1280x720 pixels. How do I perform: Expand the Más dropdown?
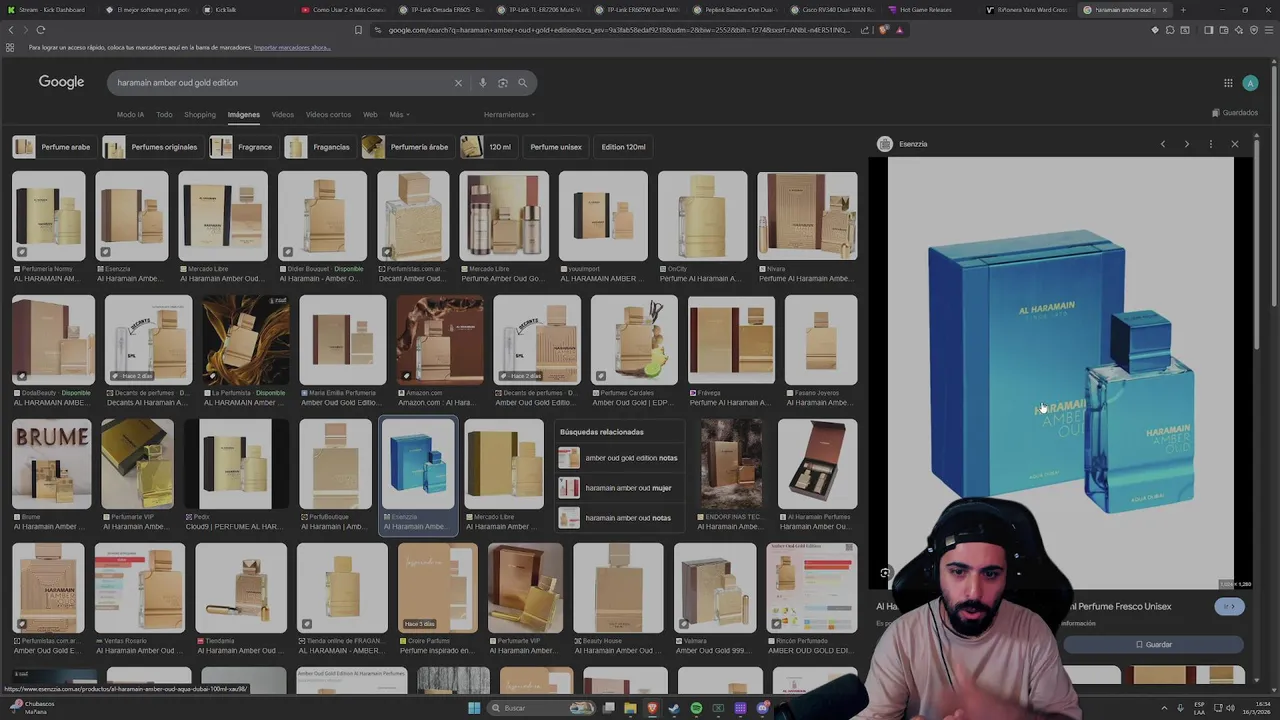[399, 115]
